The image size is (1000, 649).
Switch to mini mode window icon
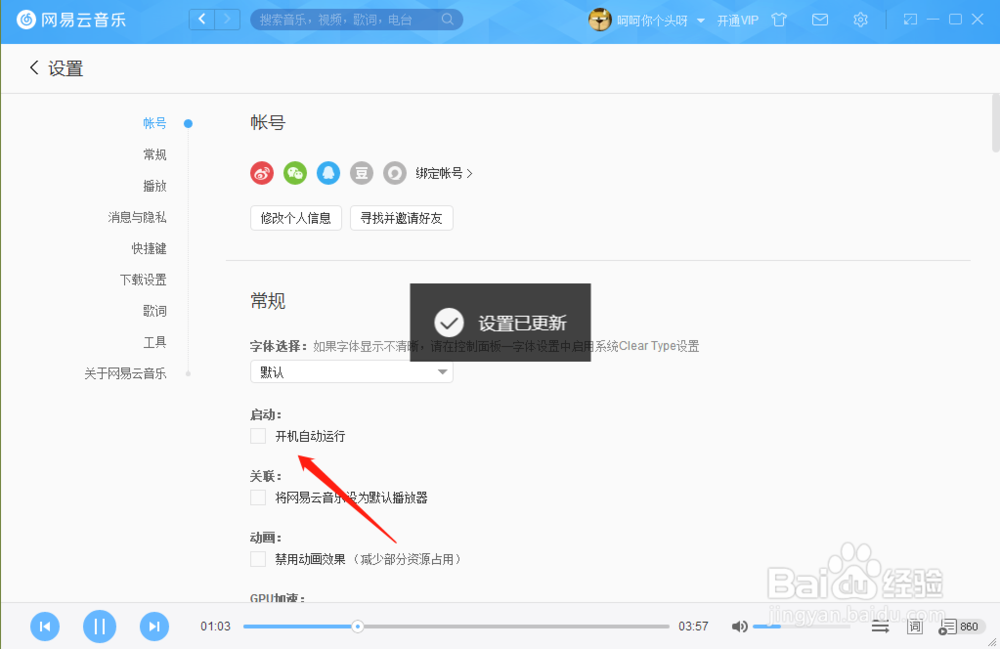point(910,20)
